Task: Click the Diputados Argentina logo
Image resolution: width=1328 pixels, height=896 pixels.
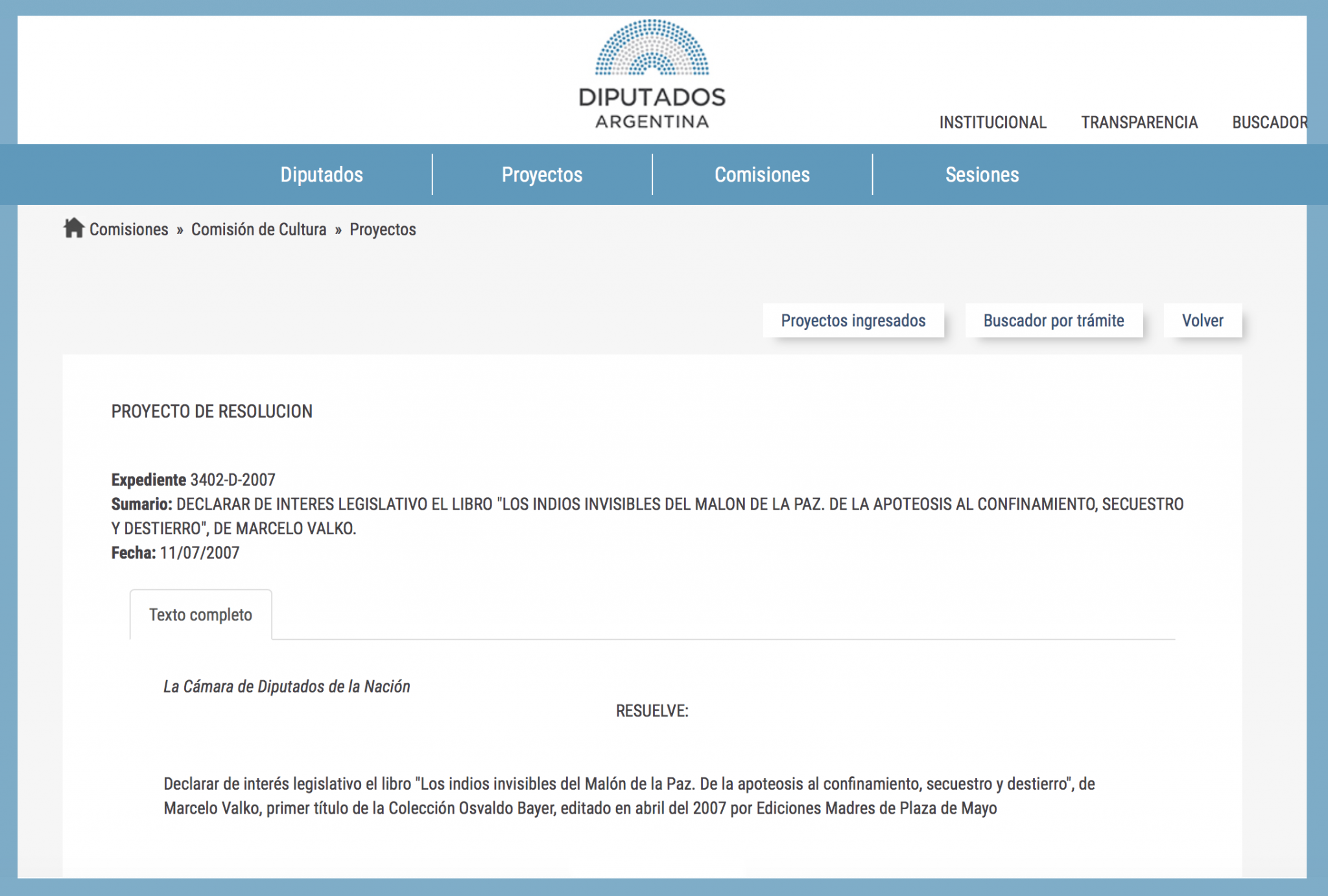Action: [652, 75]
